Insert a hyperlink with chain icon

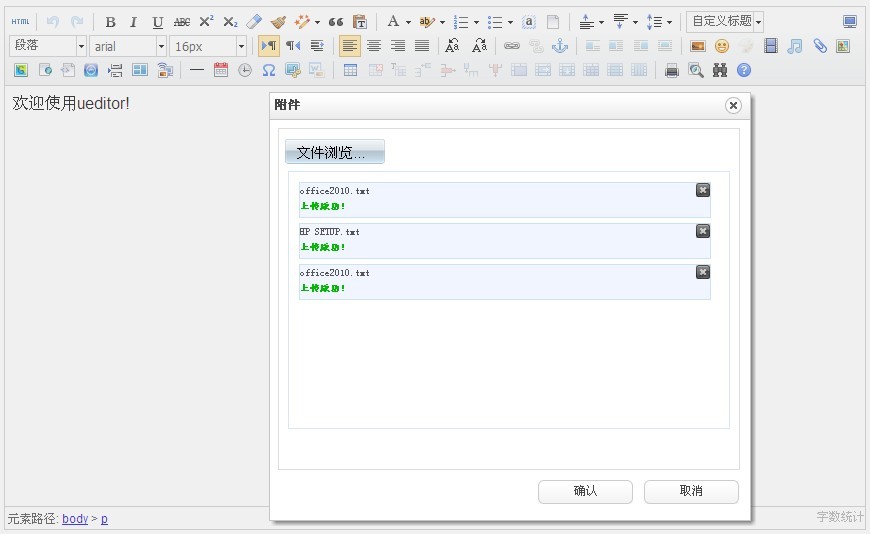tap(512, 46)
